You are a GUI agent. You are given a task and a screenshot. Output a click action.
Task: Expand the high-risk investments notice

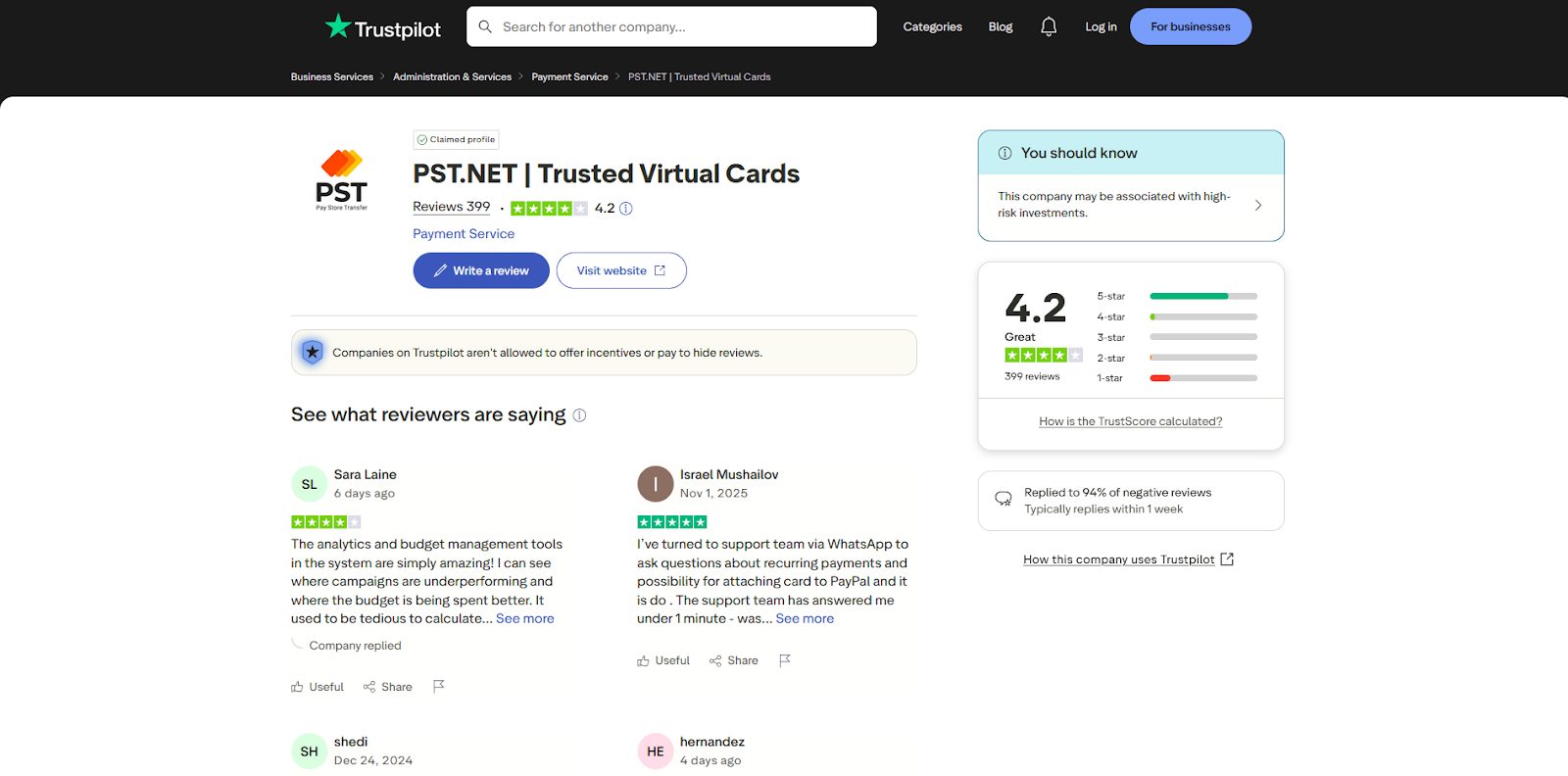1257,205
